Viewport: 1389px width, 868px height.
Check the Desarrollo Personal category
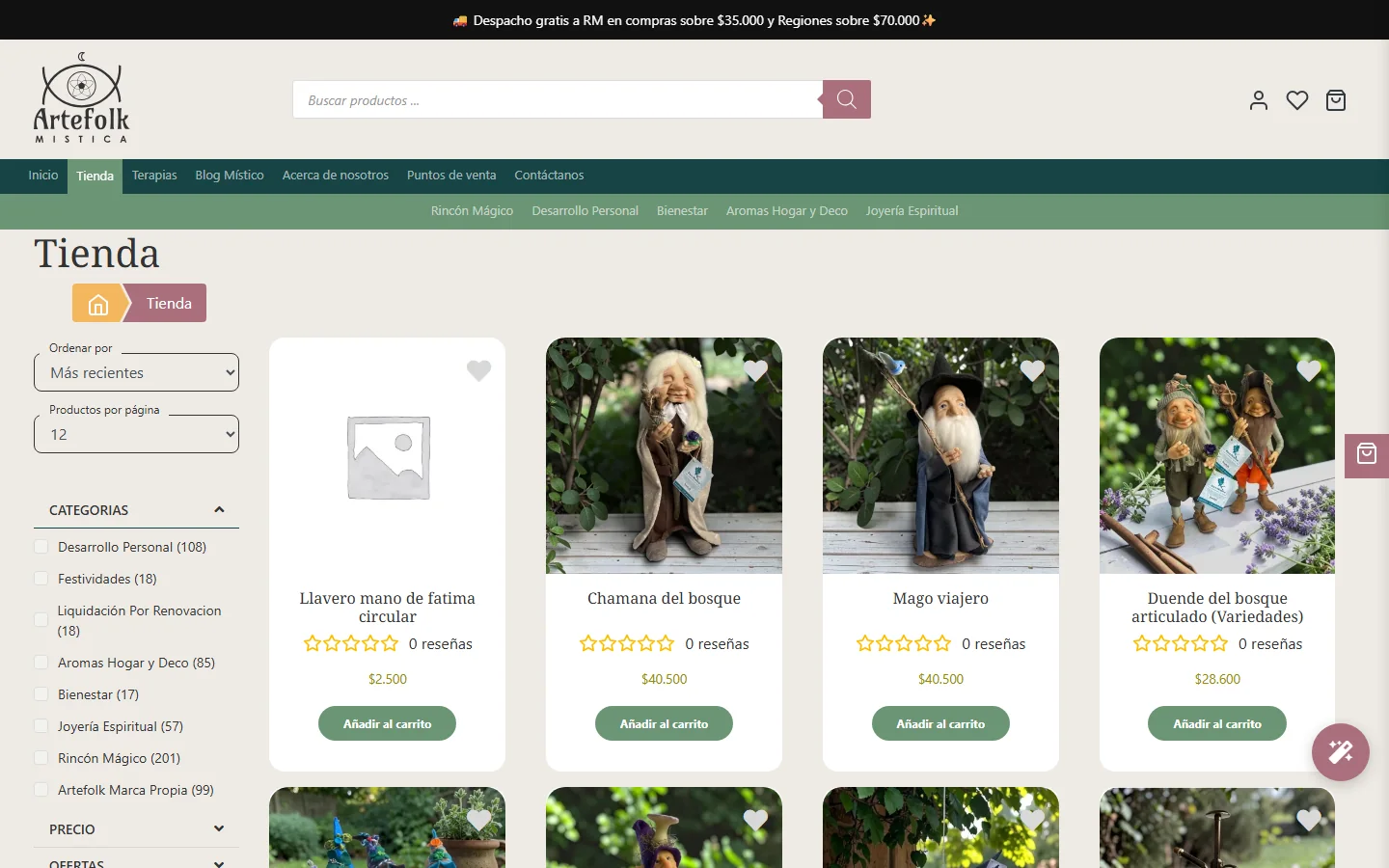(41, 547)
